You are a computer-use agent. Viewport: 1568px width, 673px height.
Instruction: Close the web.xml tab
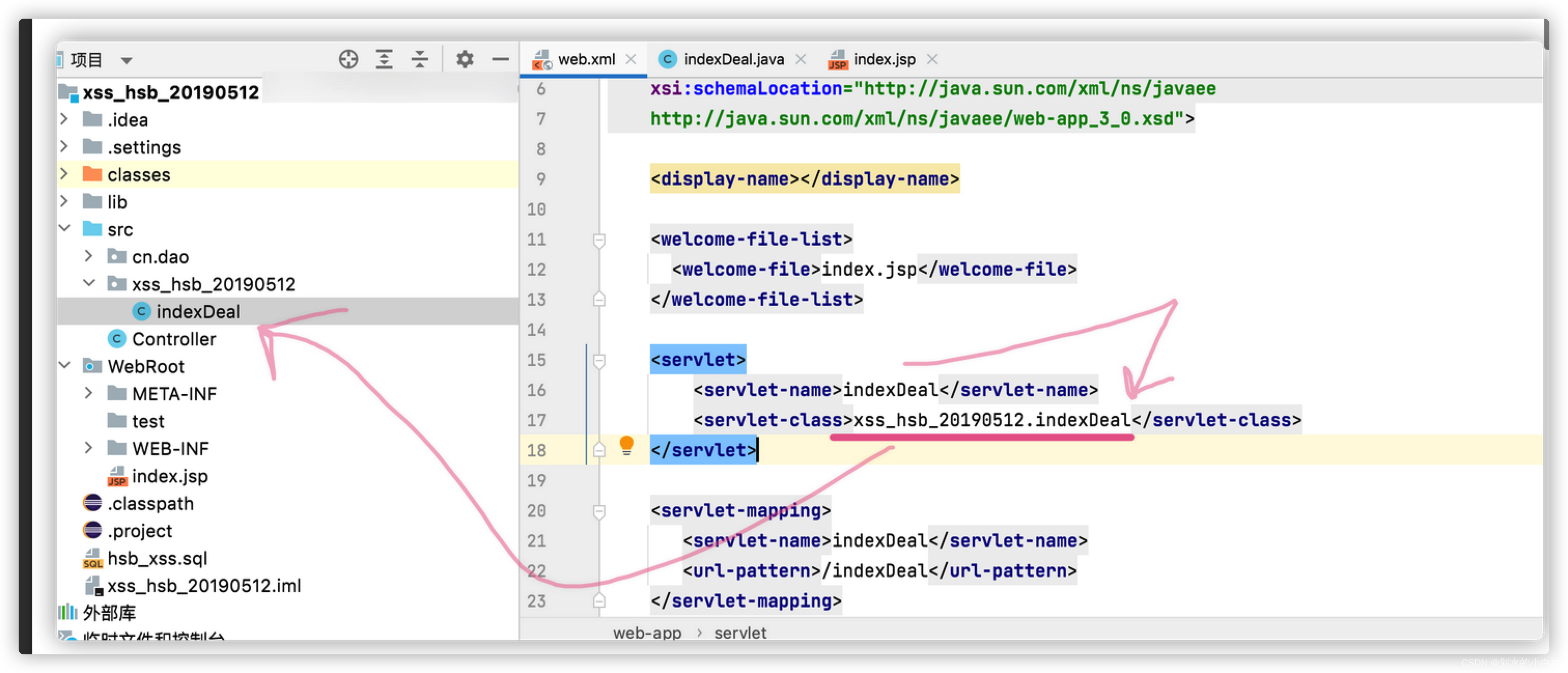pos(631,59)
